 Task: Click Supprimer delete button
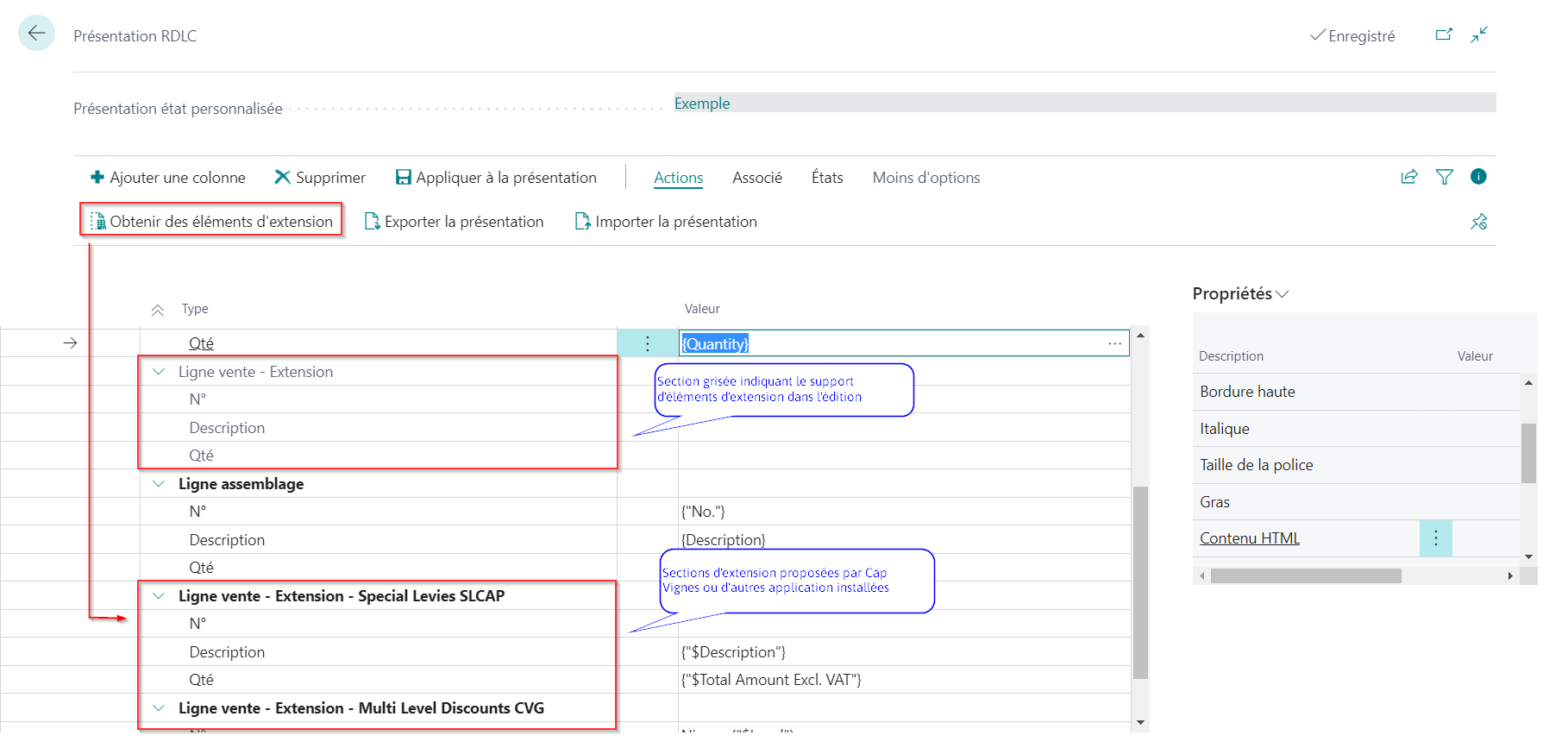click(x=320, y=177)
